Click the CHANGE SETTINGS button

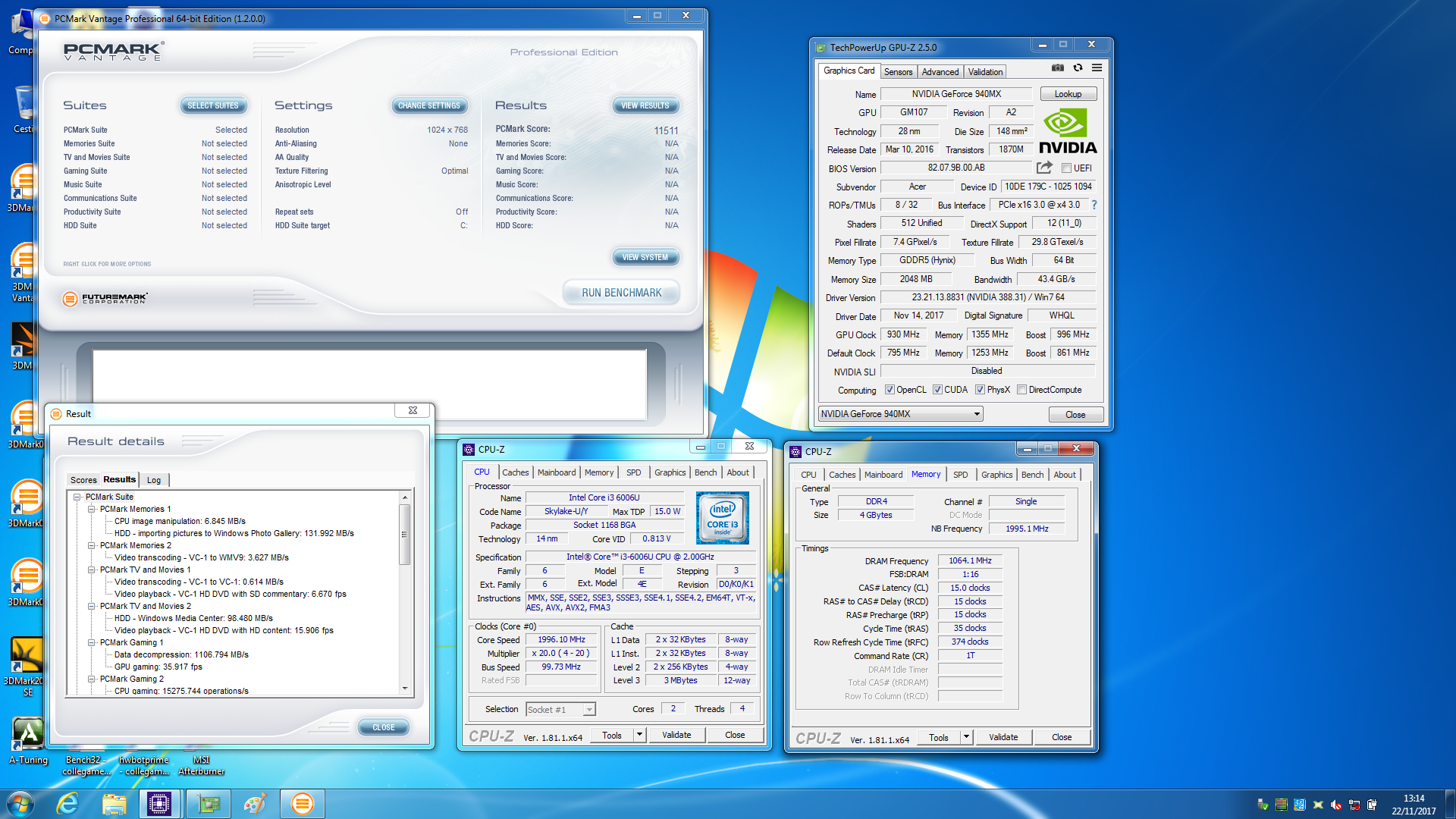429,105
